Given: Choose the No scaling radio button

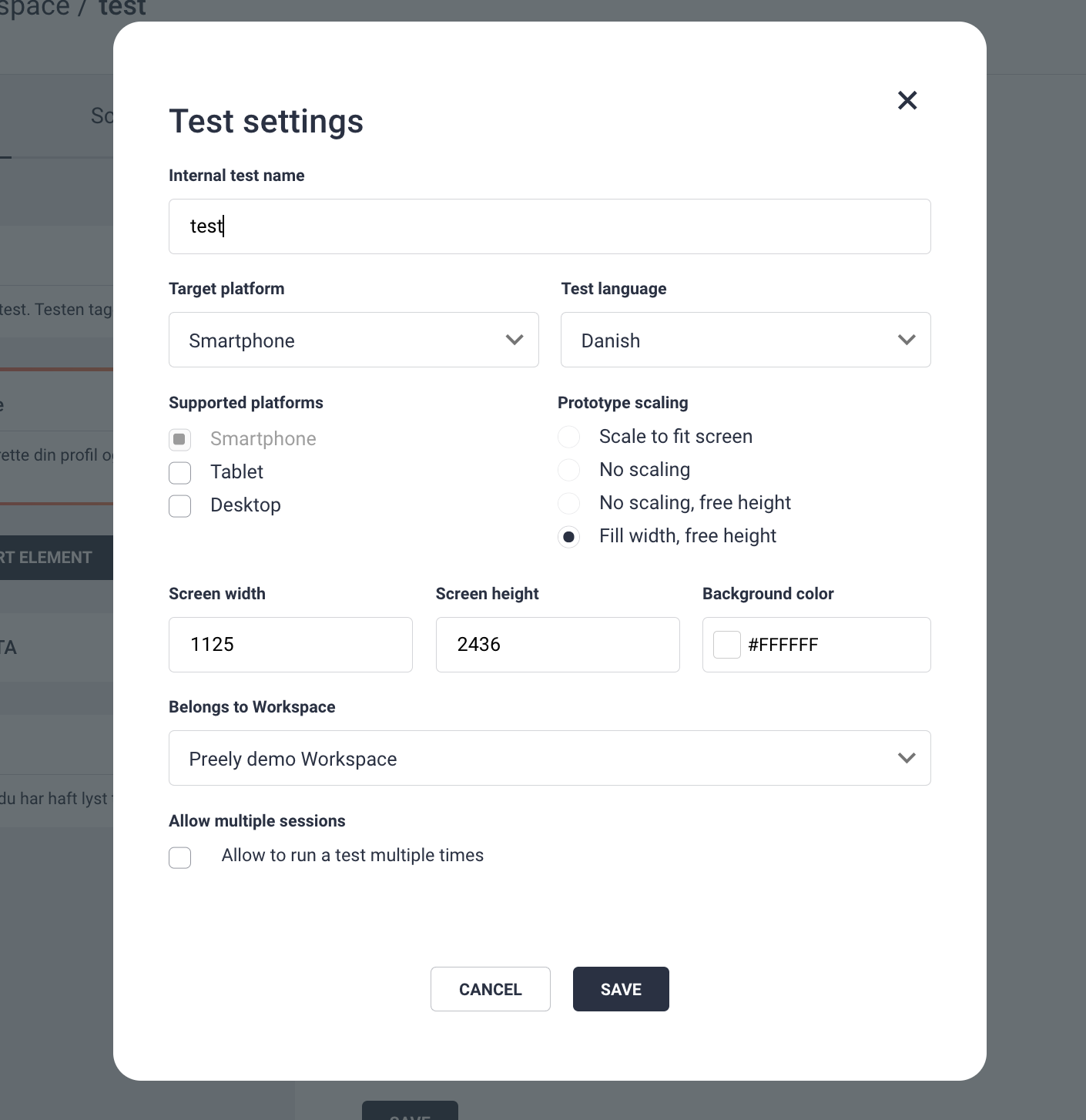Looking at the screenshot, I should pos(569,470).
